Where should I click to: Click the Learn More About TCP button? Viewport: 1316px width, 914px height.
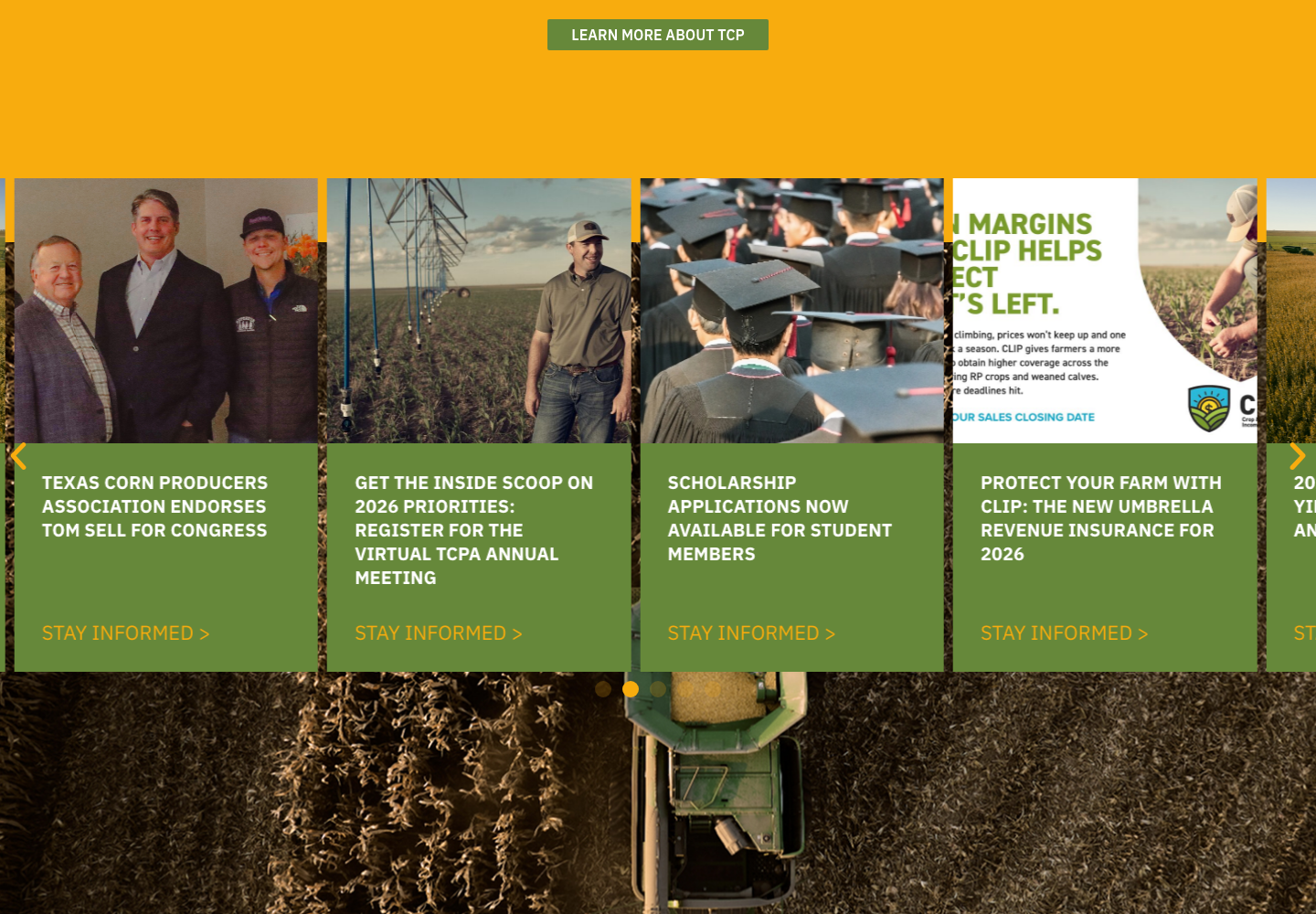658,35
